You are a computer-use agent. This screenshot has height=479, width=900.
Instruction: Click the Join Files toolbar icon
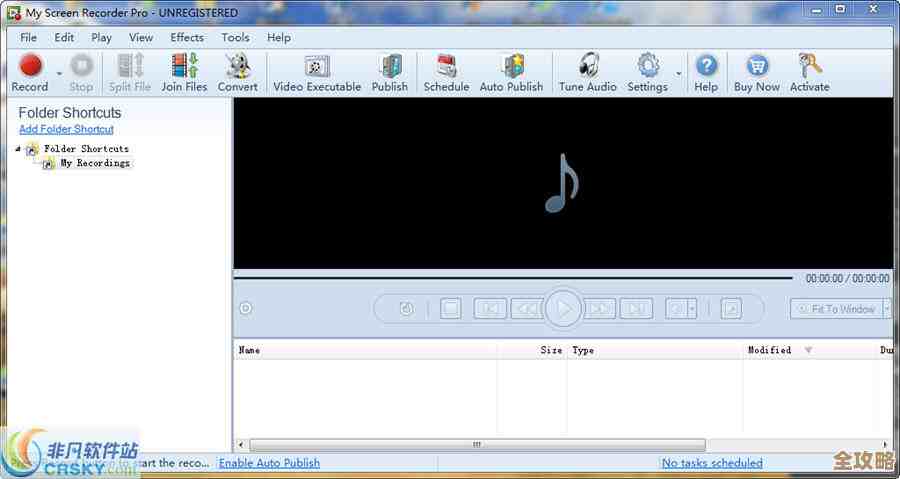[x=184, y=67]
